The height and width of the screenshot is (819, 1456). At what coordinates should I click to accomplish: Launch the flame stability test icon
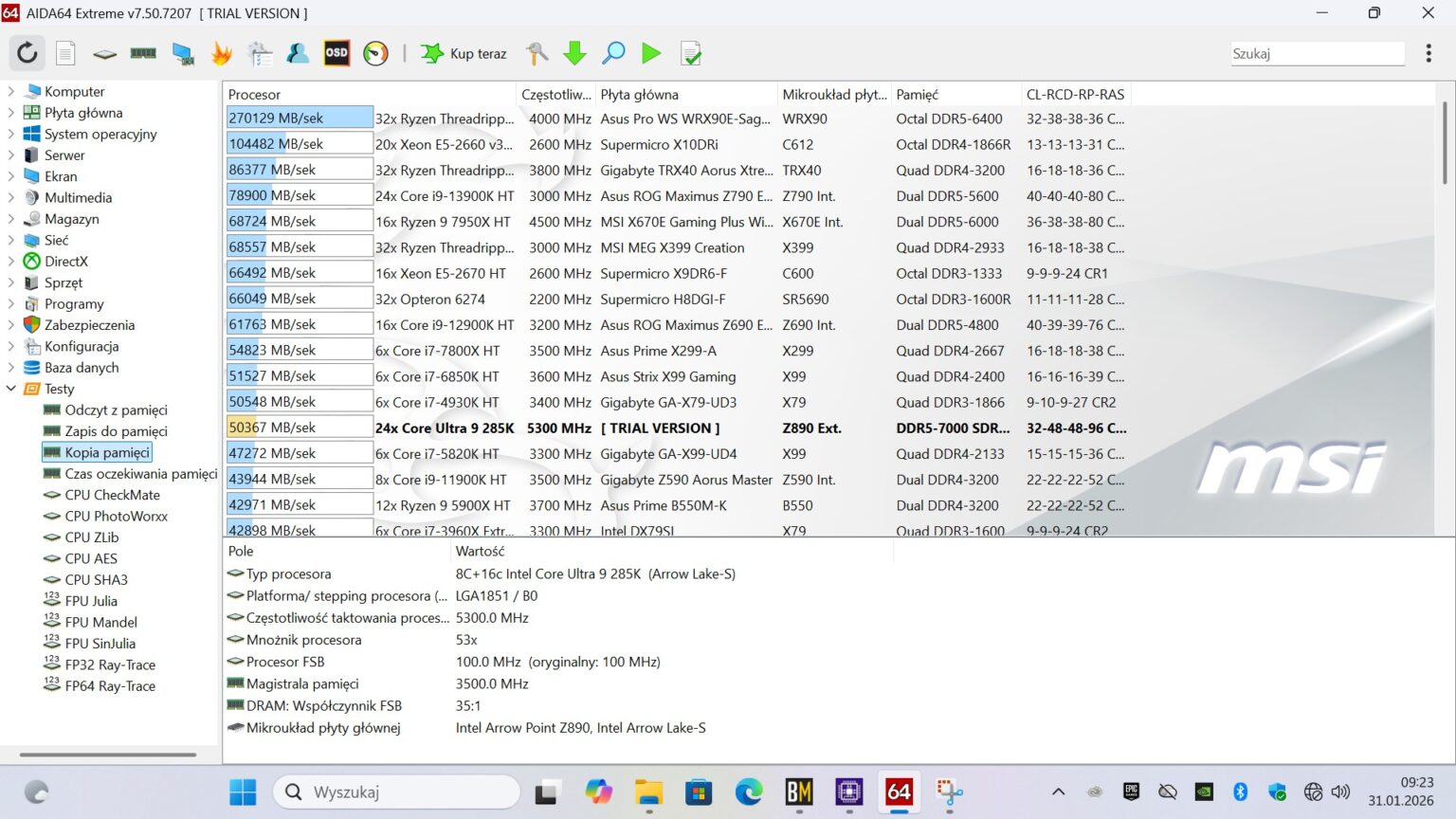221,53
